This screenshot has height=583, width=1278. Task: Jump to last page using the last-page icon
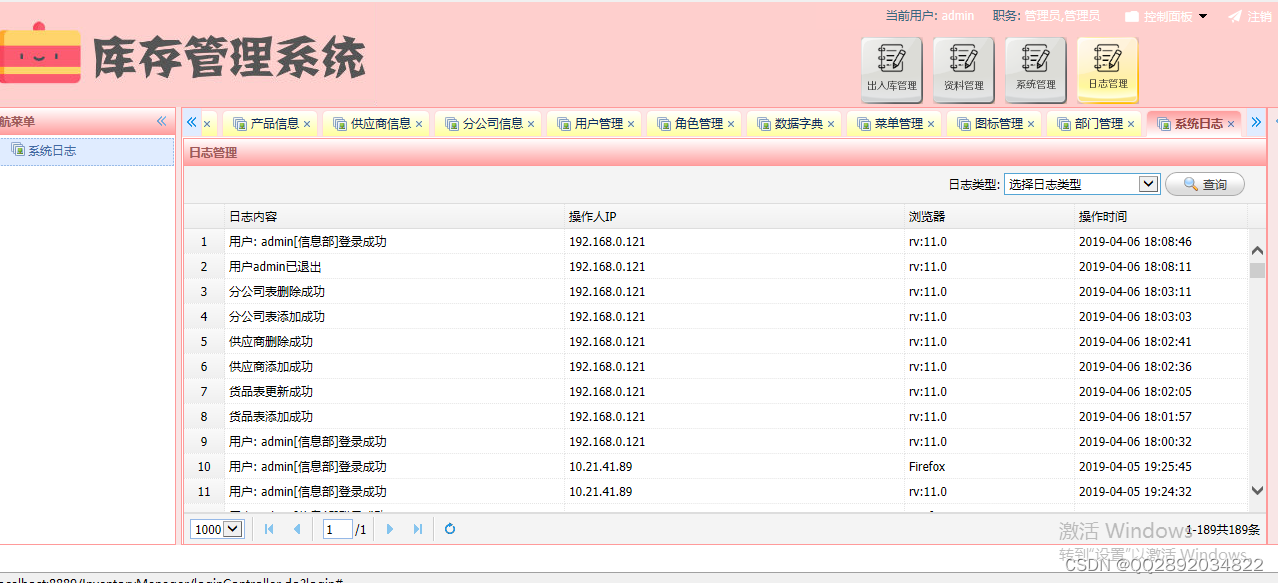pyautogui.click(x=417, y=528)
